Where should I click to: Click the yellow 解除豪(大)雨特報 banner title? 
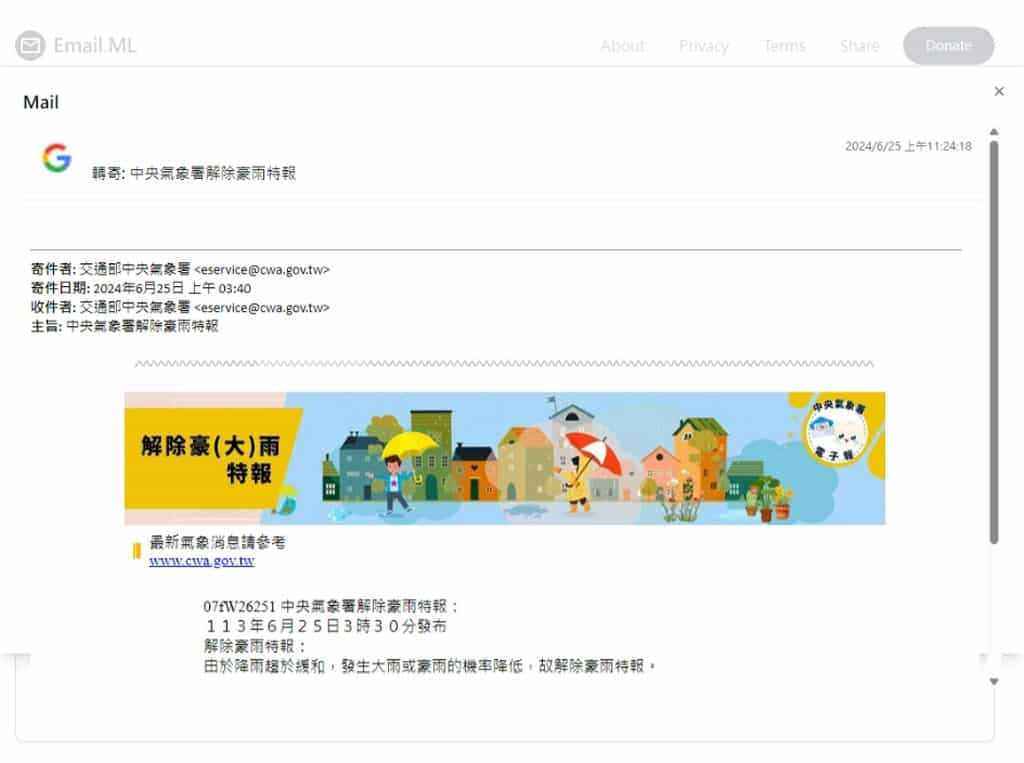click(x=212, y=459)
